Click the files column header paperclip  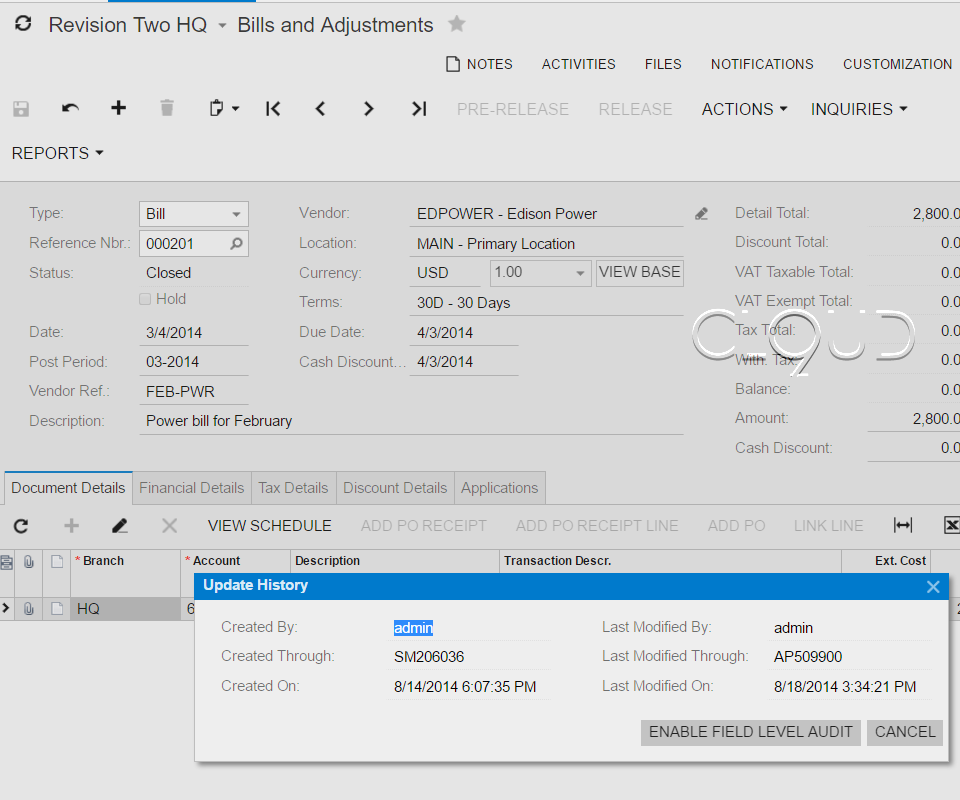coord(29,561)
